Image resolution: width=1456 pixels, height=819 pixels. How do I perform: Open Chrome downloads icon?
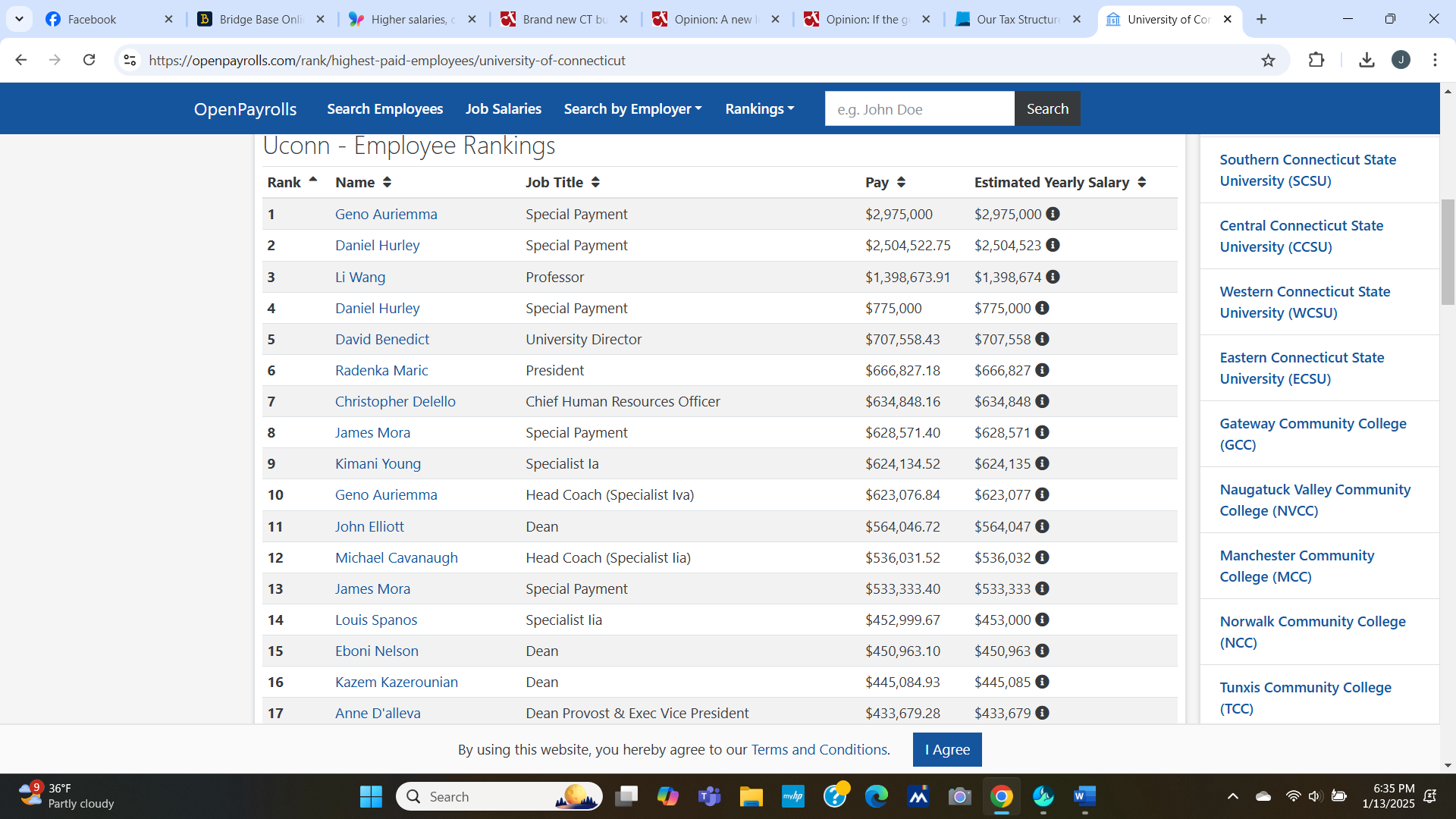coord(1367,60)
